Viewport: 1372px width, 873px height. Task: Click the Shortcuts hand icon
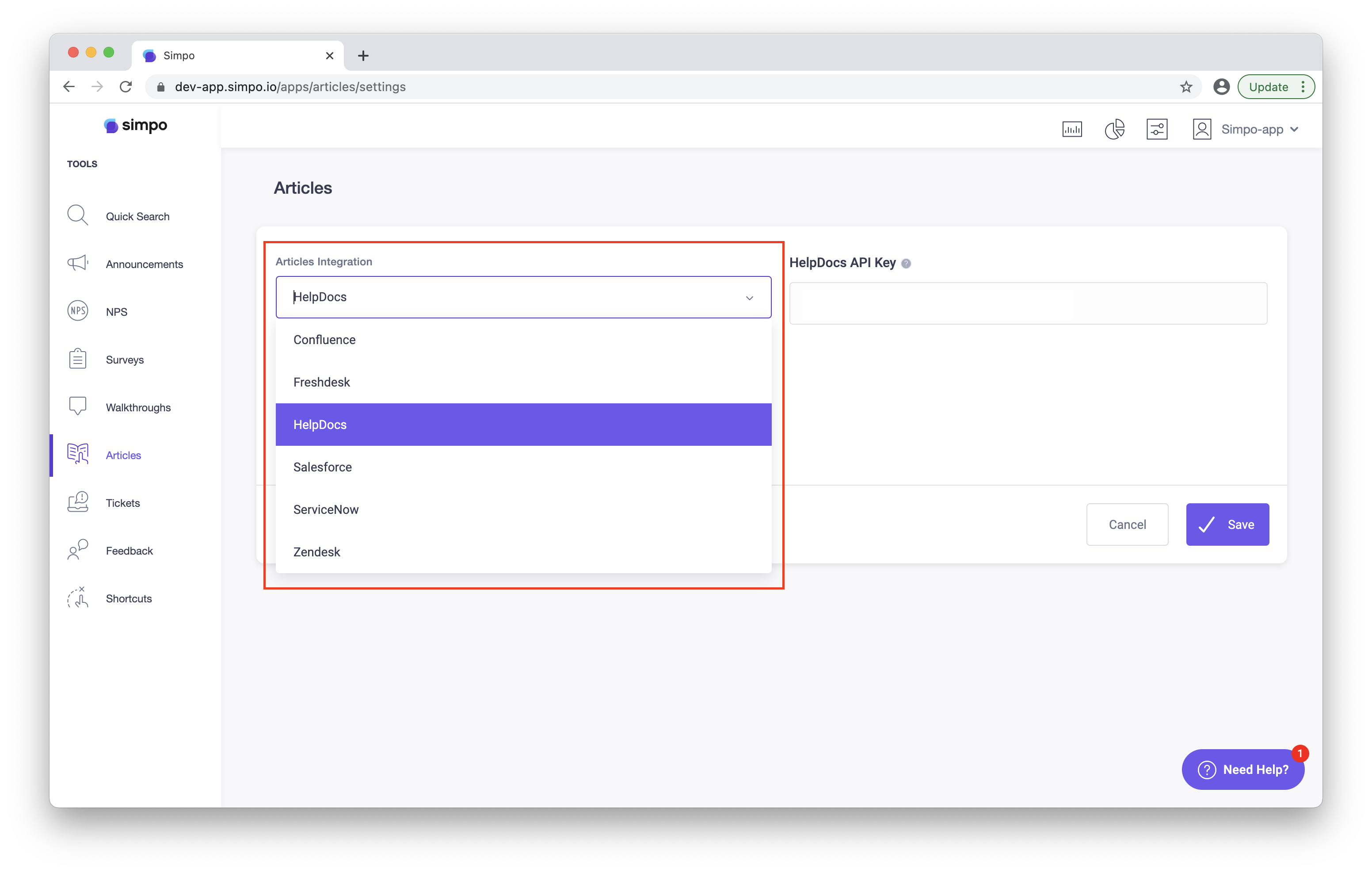77,597
